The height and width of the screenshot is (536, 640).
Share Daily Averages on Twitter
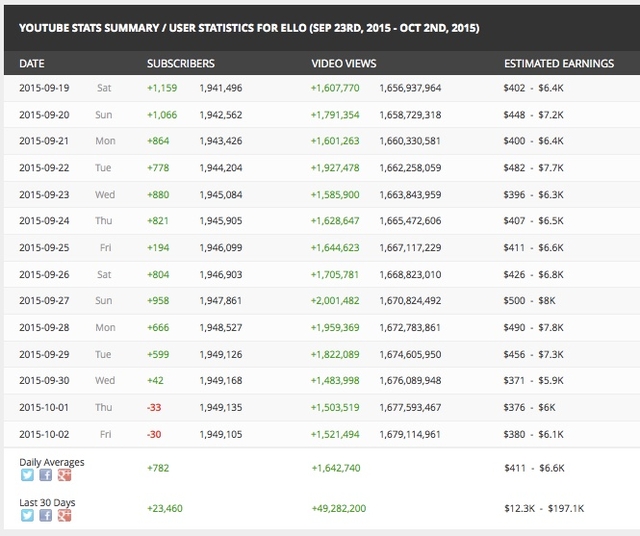27,475
